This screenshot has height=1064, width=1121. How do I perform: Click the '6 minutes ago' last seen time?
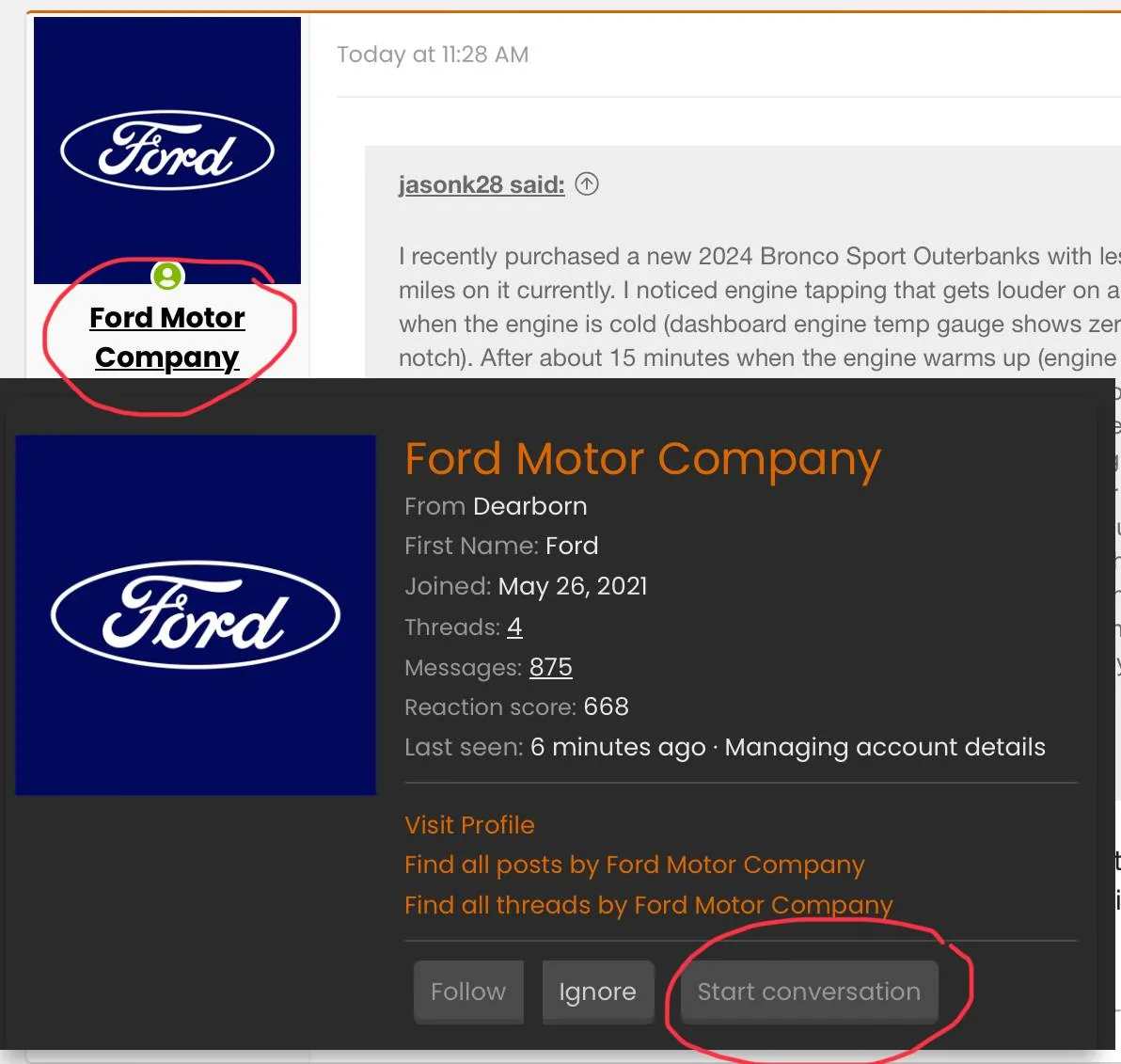618,747
